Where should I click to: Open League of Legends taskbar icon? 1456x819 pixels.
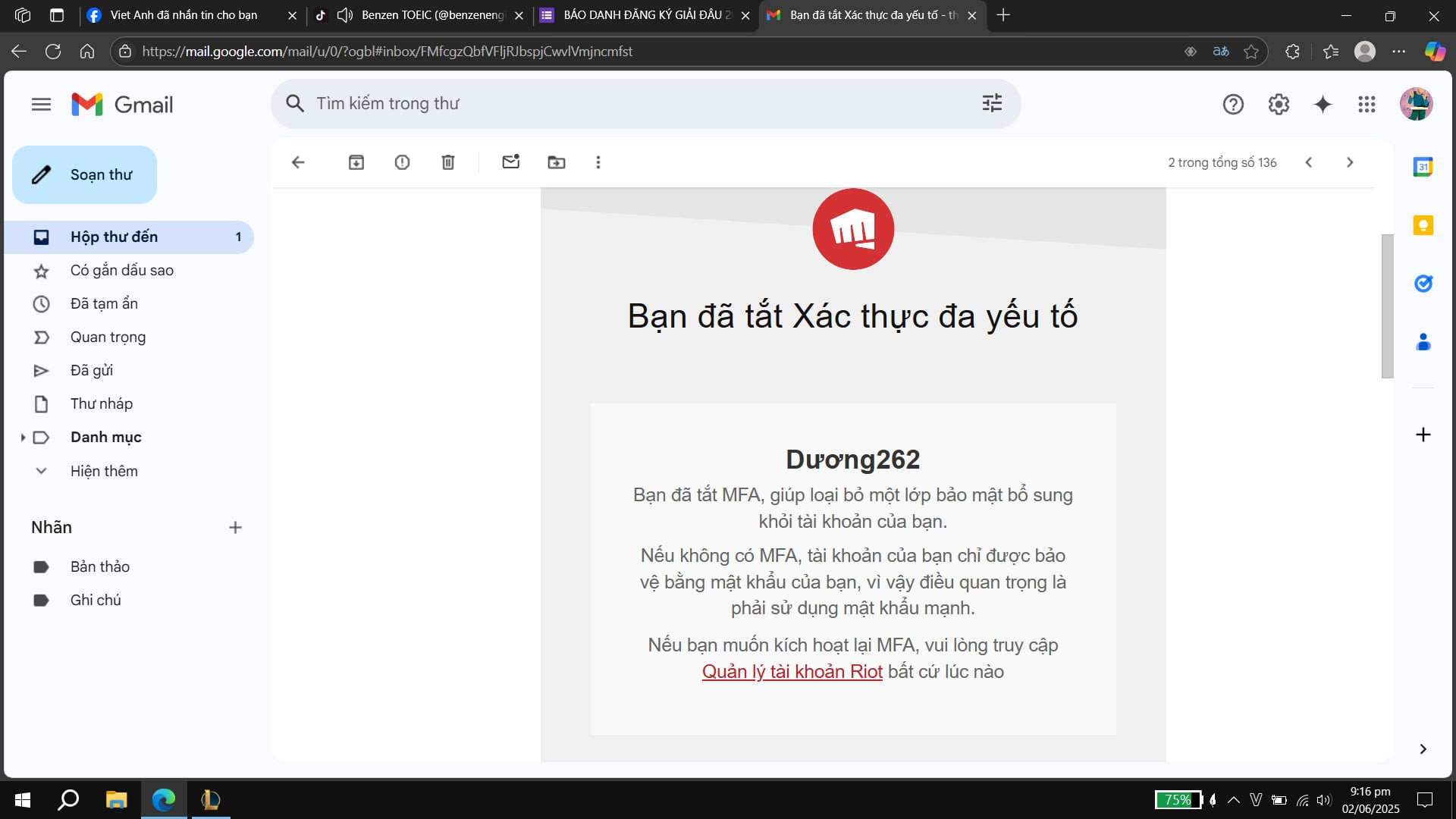click(210, 799)
